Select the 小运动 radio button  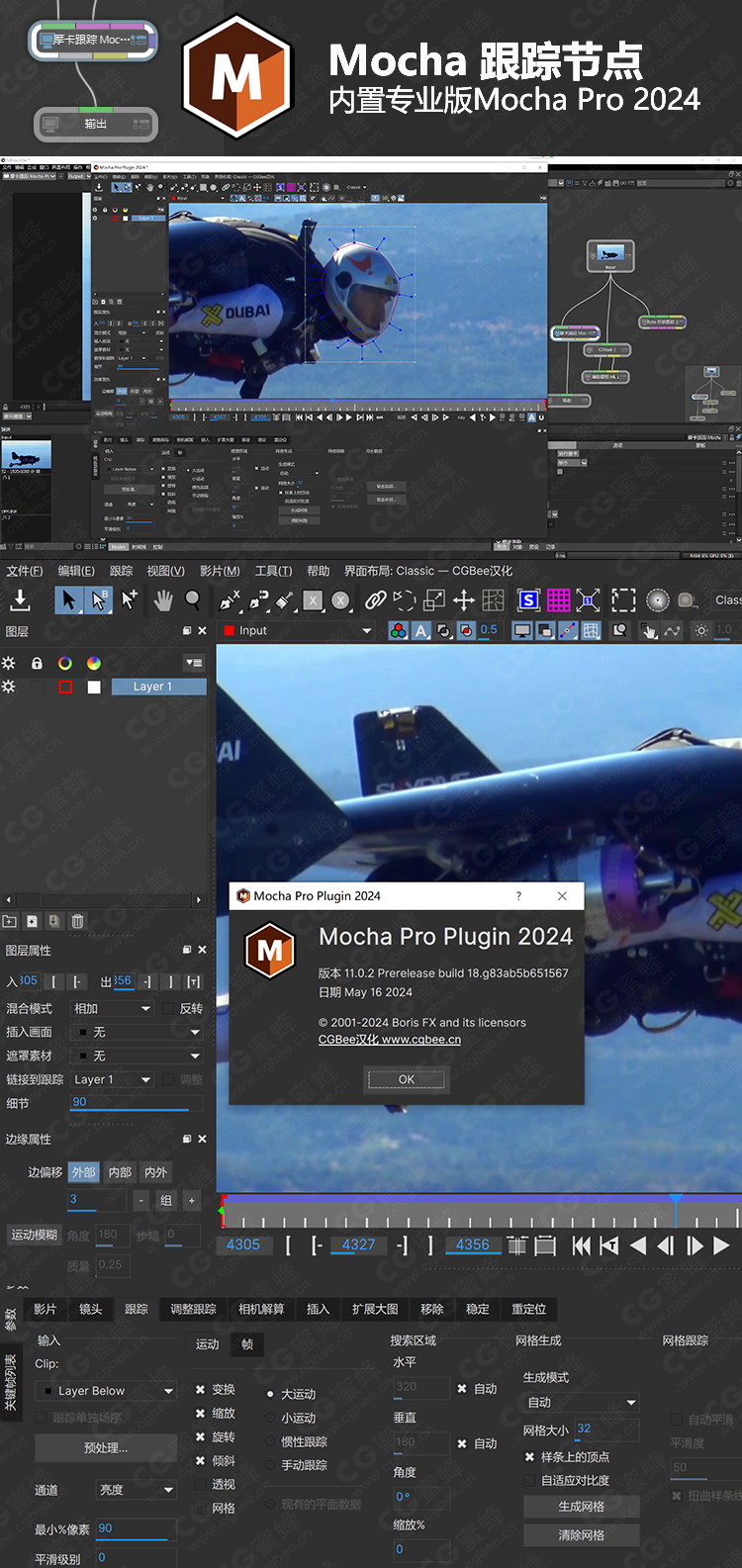(270, 1418)
